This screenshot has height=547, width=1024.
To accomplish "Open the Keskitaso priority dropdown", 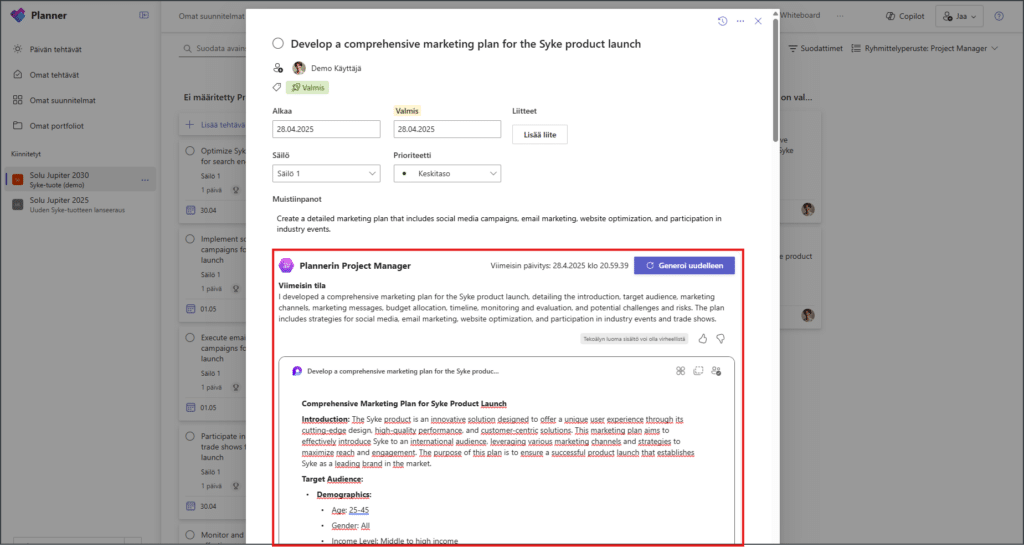I will click(x=447, y=174).
